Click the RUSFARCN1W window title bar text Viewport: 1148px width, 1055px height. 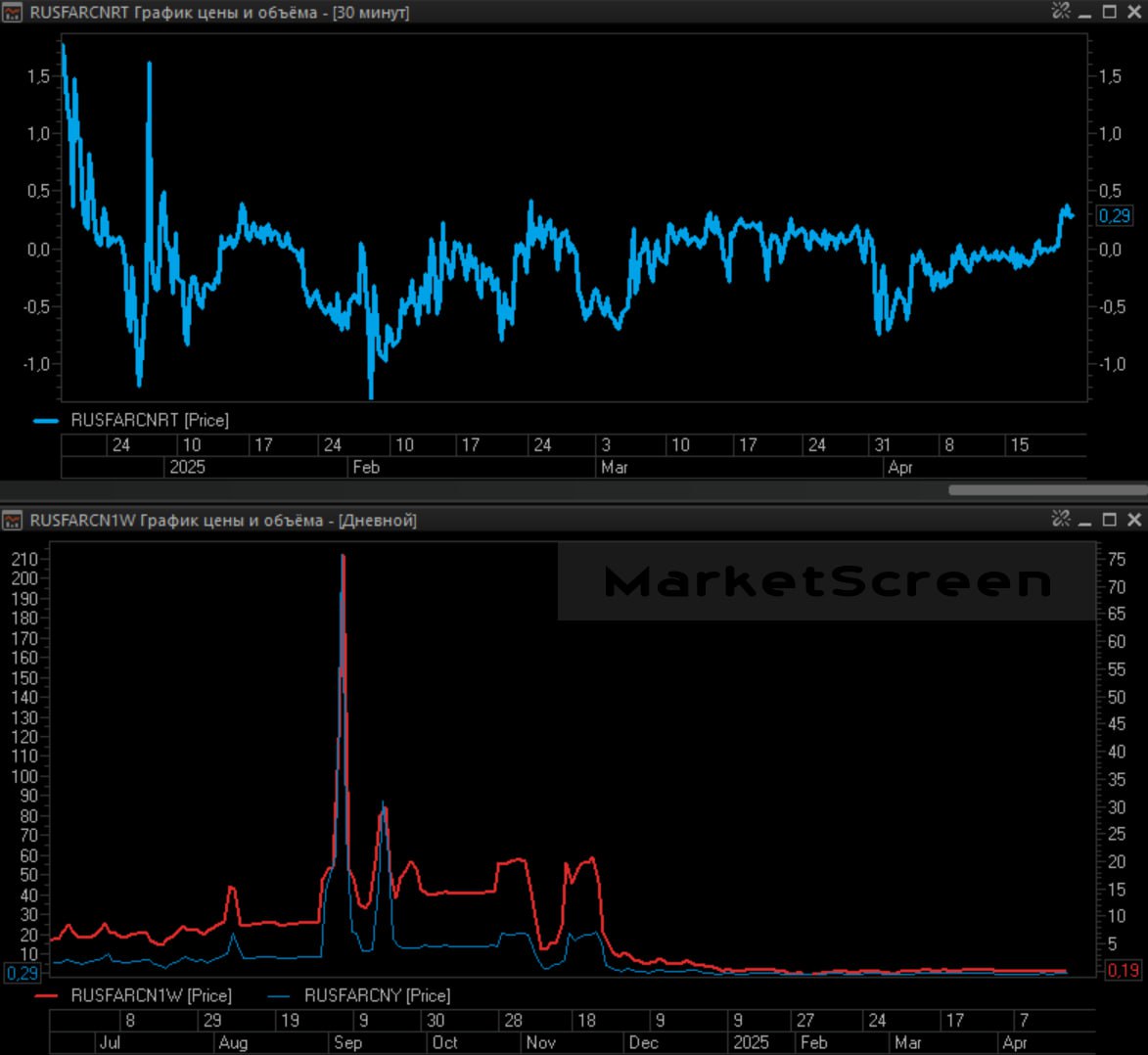click(x=223, y=521)
